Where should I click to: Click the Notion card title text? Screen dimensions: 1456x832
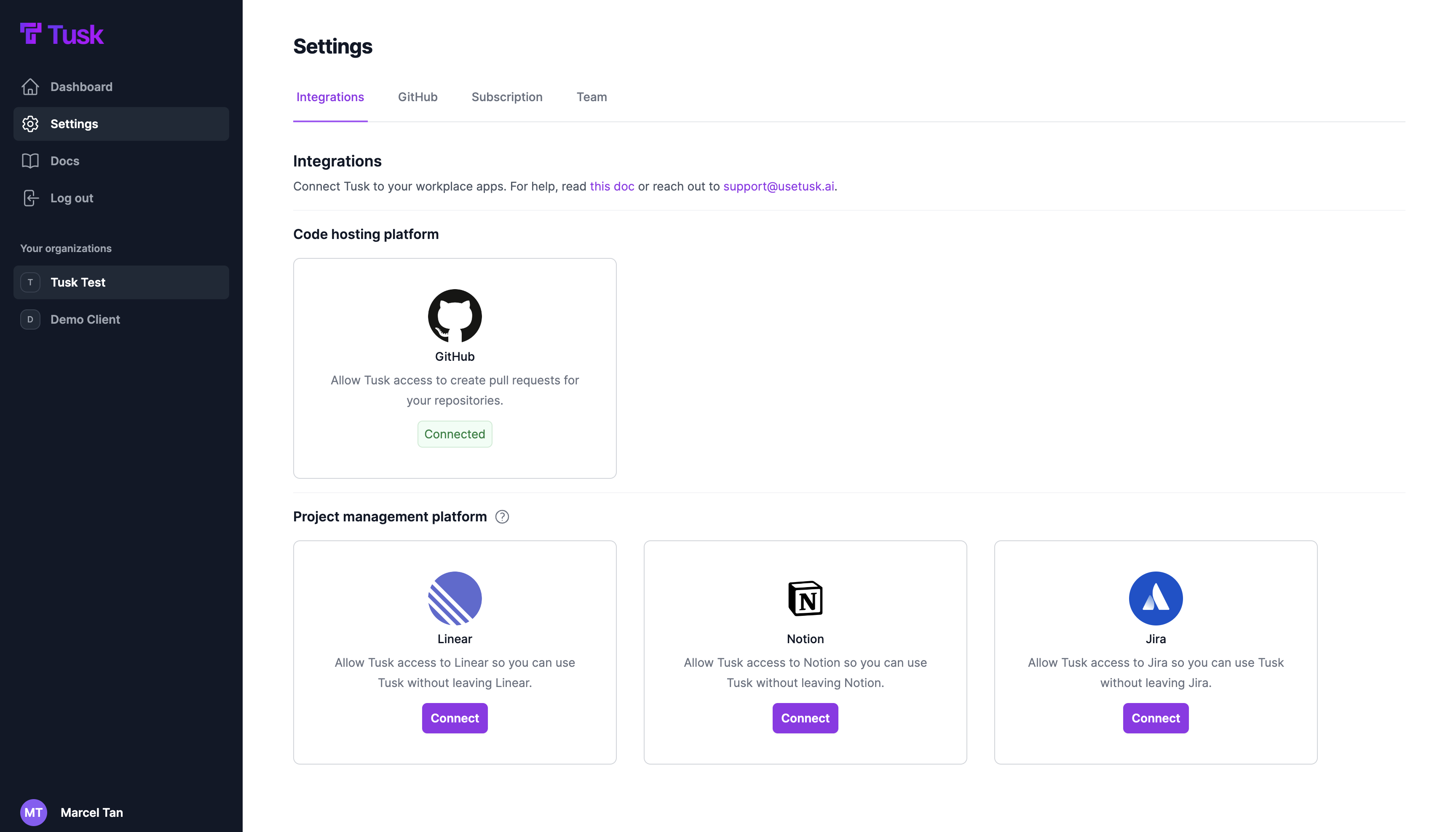click(805, 639)
